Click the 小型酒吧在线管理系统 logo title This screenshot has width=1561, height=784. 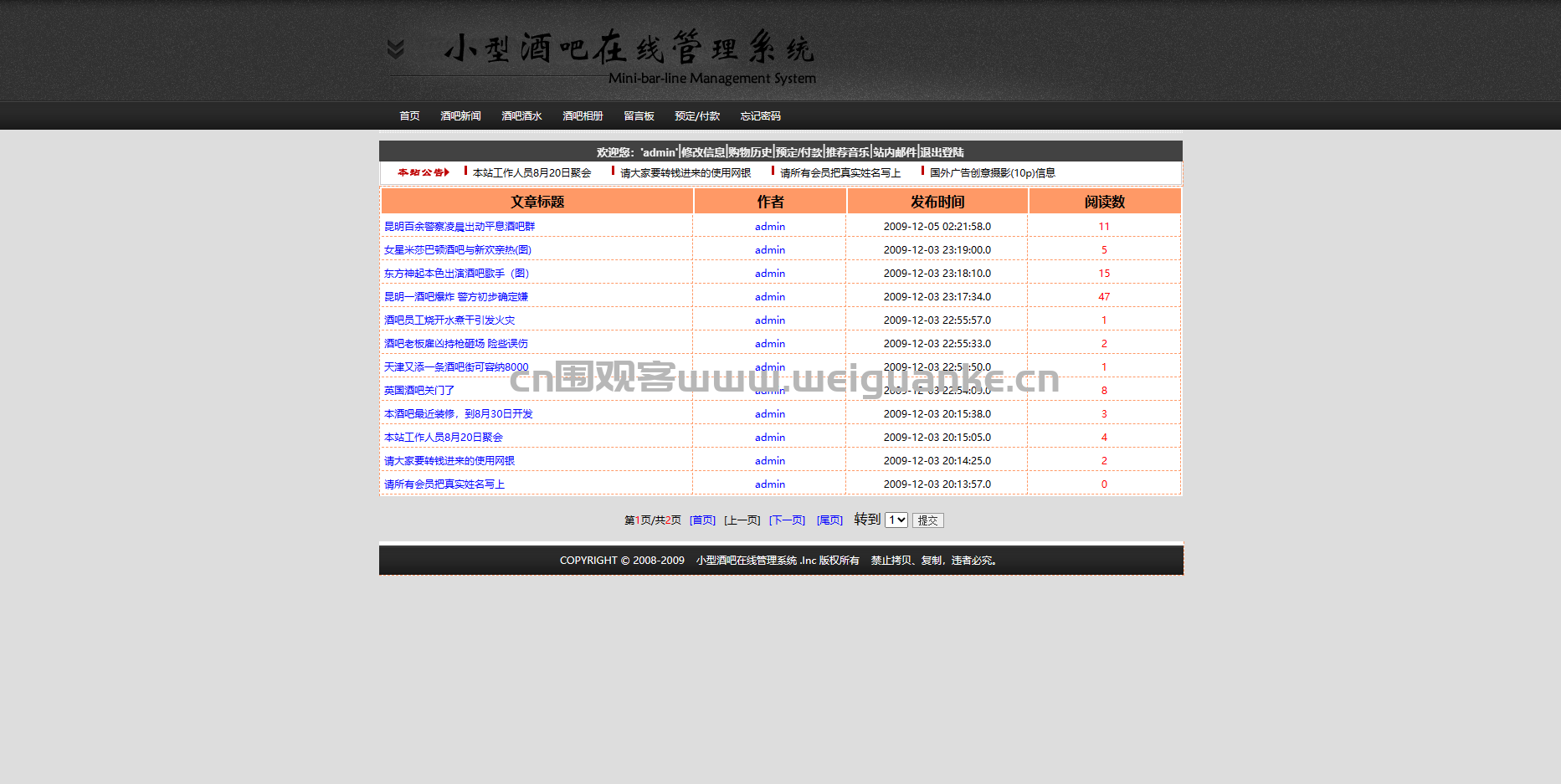tap(628, 49)
